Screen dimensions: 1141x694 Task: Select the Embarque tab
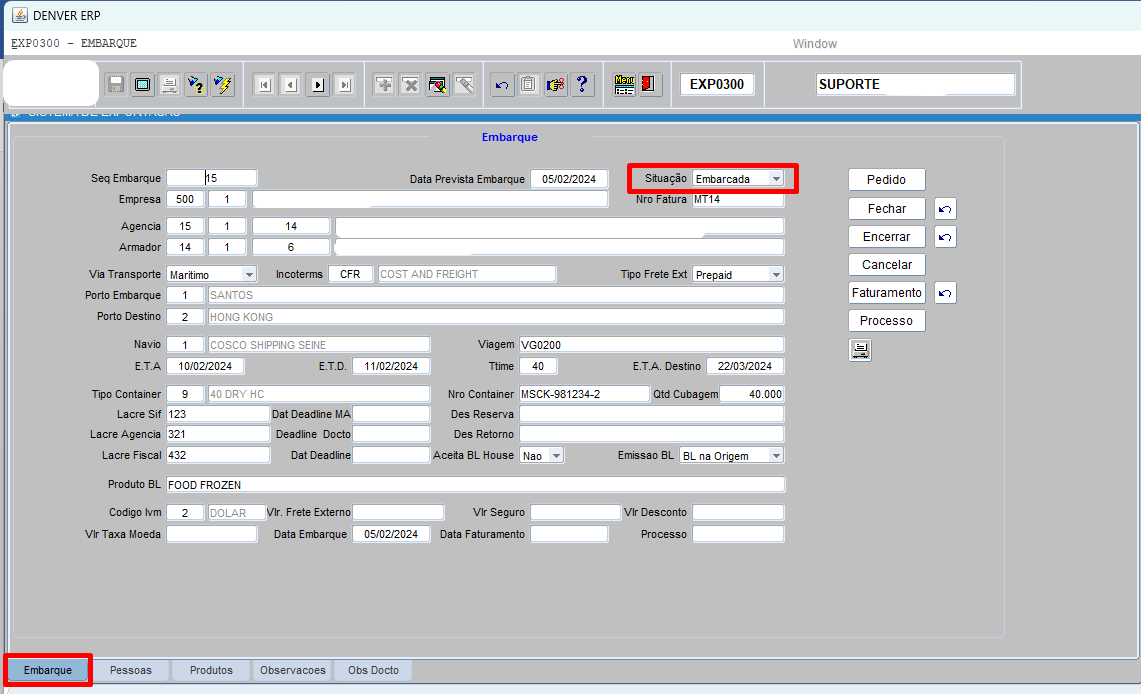(x=48, y=670)
